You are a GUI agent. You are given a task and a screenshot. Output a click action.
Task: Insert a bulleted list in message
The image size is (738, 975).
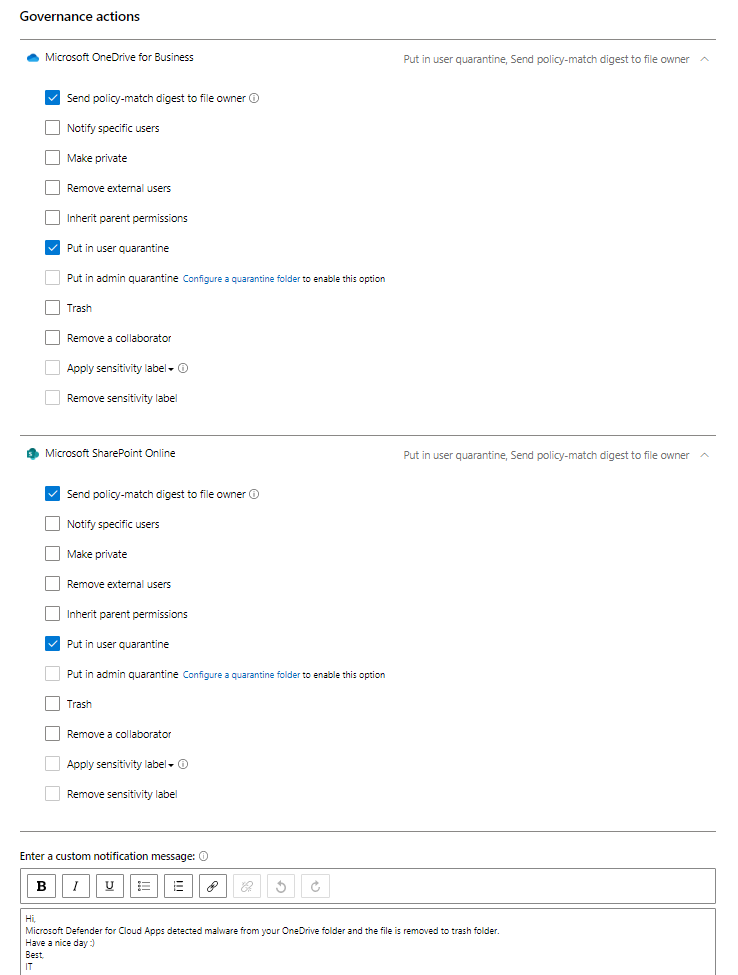(x=144, y=886)
